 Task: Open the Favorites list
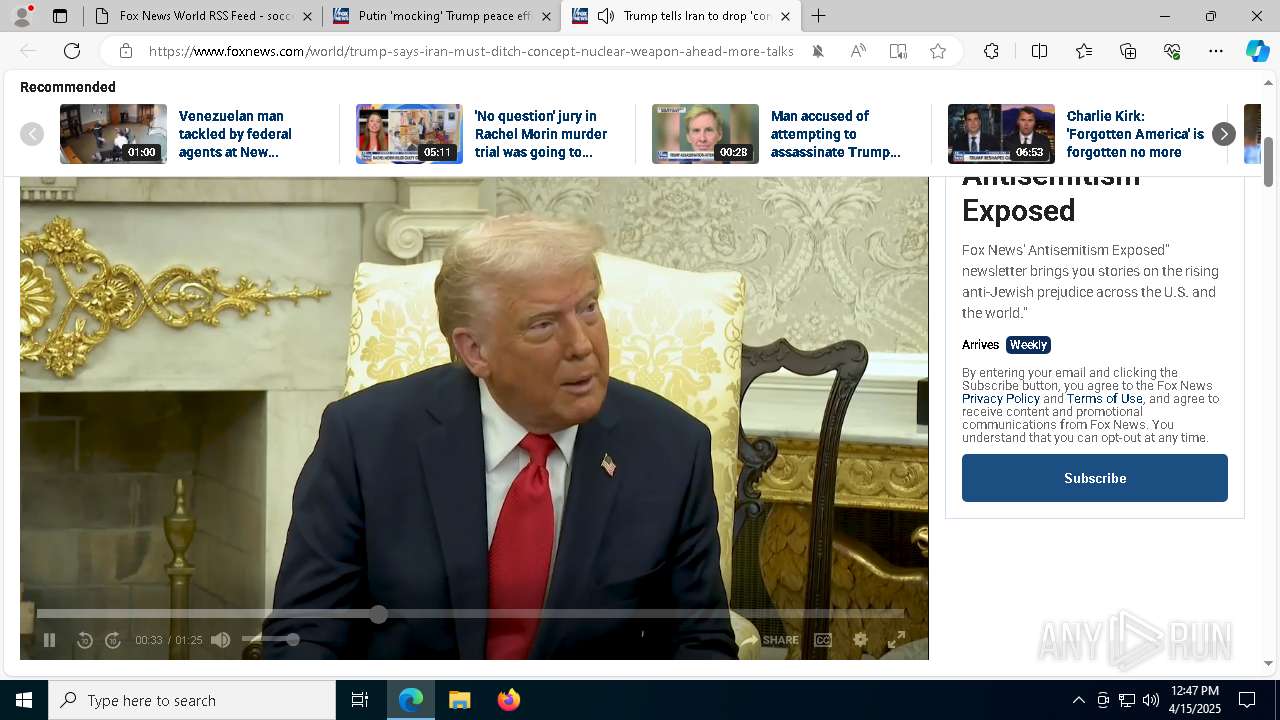pos(1084,51)
